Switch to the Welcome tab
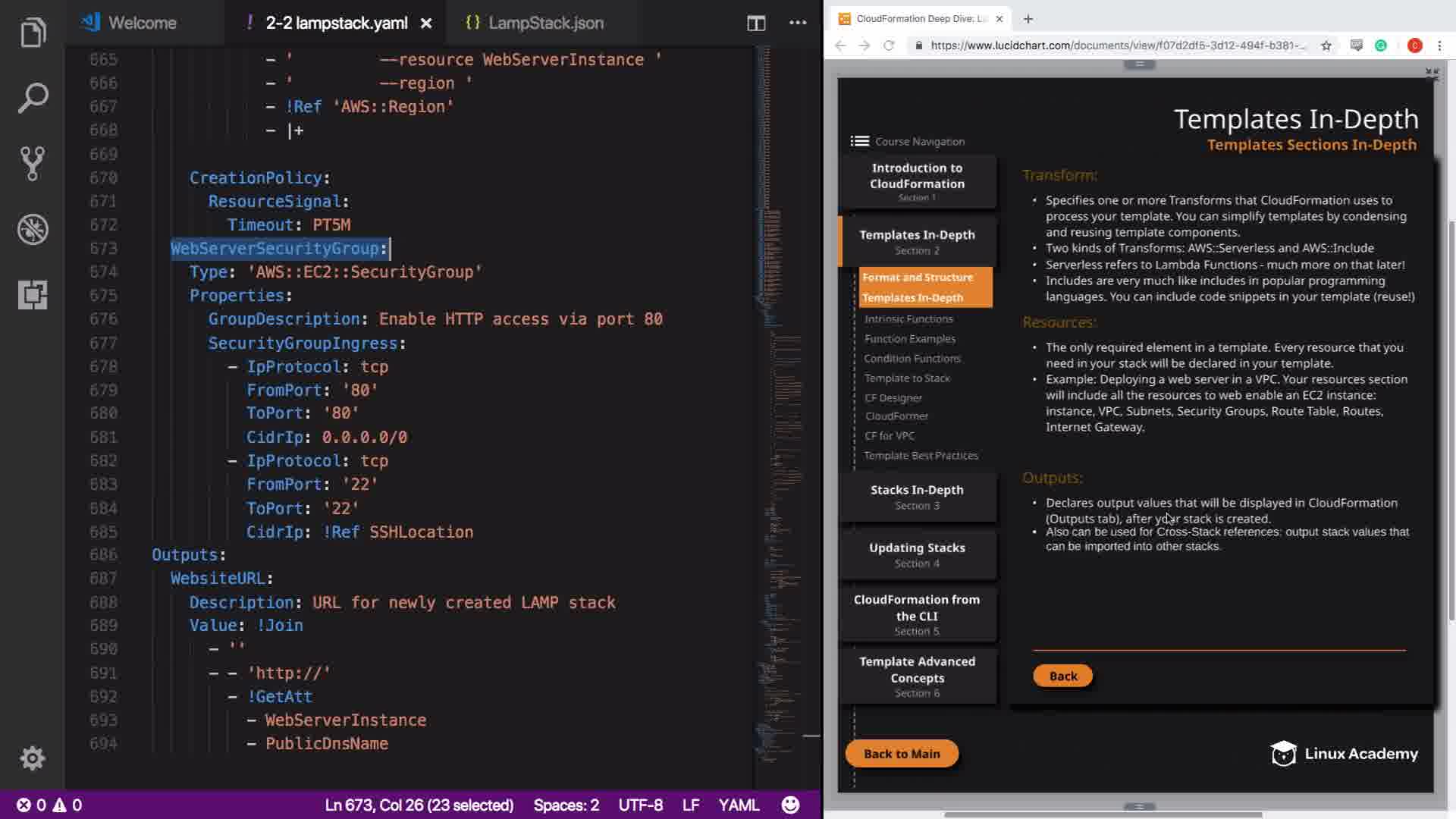 [142, 23]
